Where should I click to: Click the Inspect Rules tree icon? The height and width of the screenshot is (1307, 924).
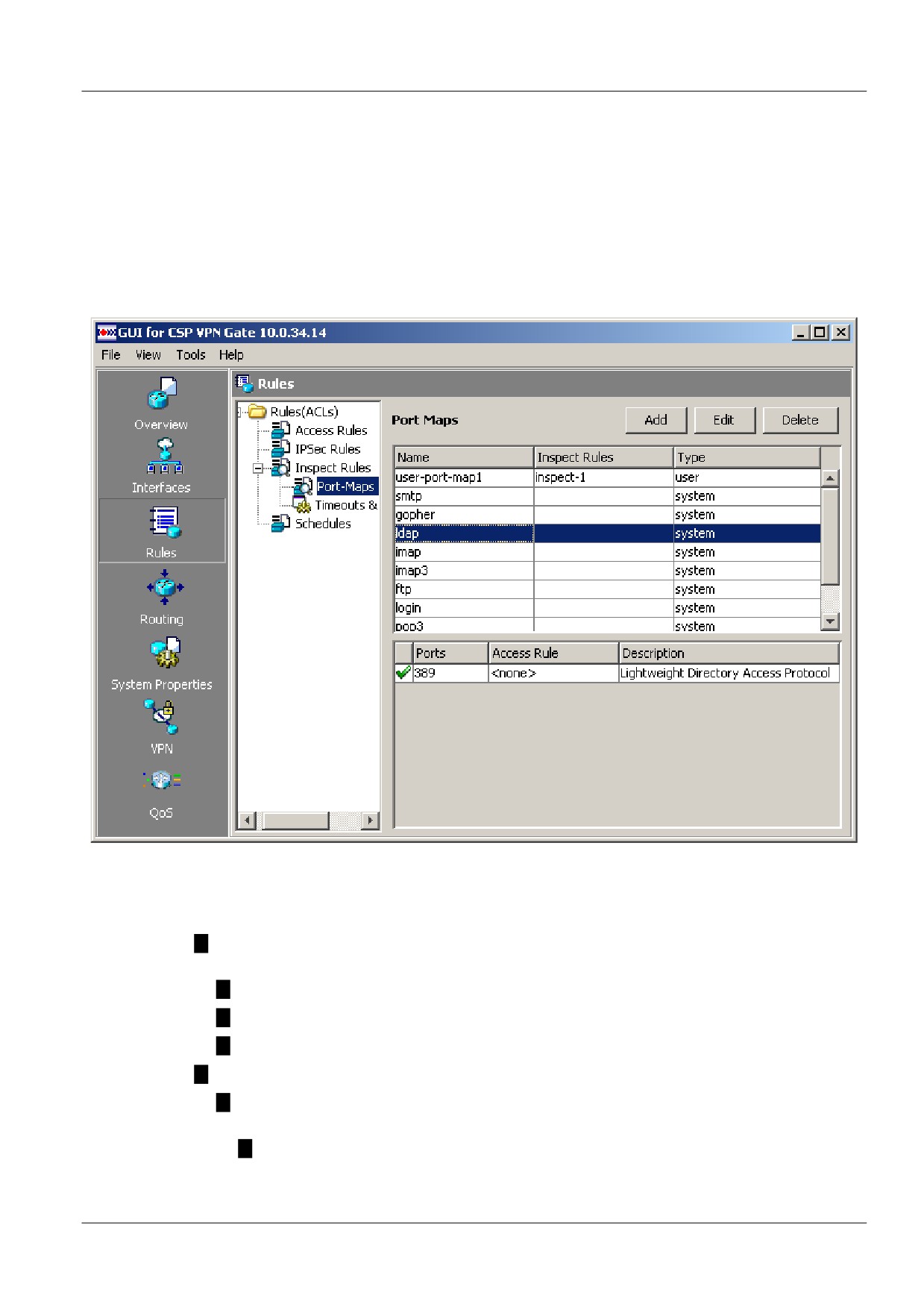(280, 468)
